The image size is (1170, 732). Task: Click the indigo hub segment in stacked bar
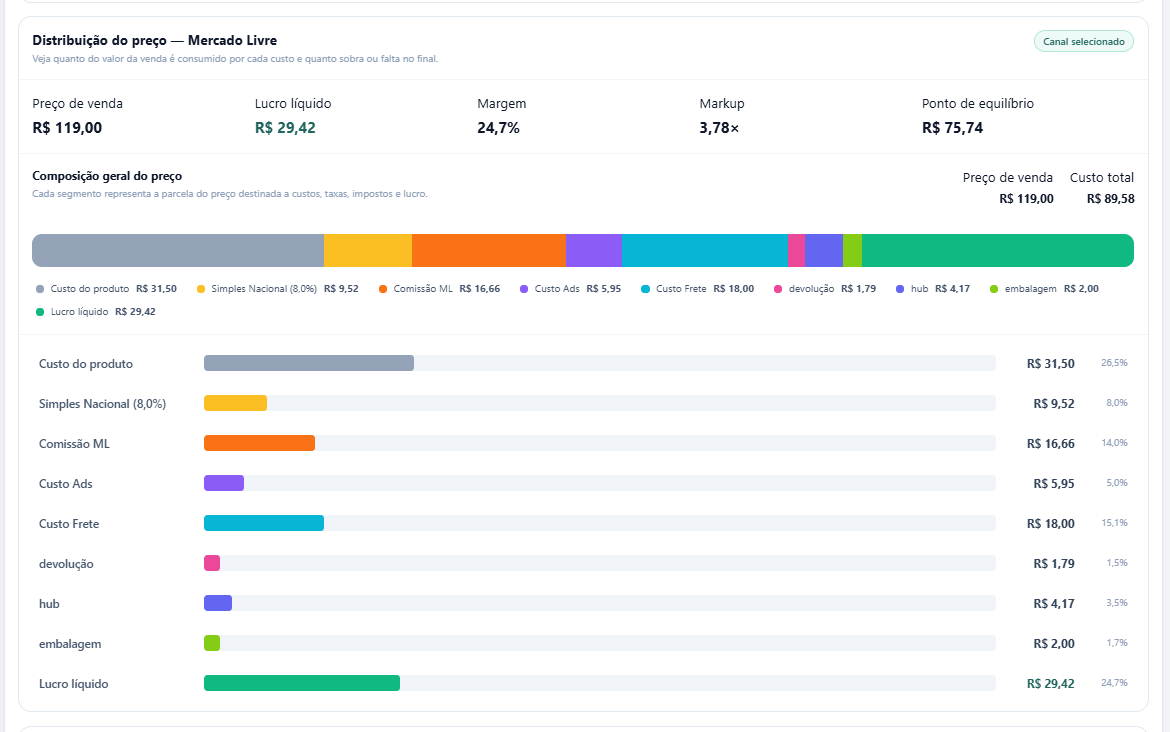[824, 251]
